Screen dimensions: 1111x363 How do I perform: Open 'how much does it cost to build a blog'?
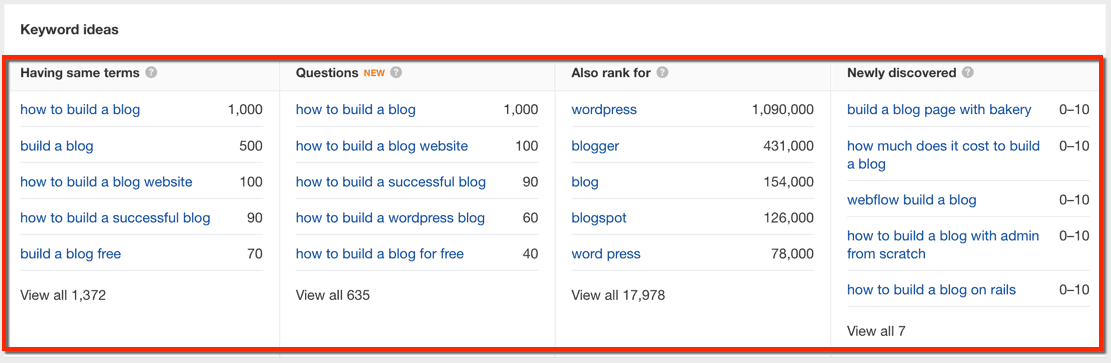point(943,155)
